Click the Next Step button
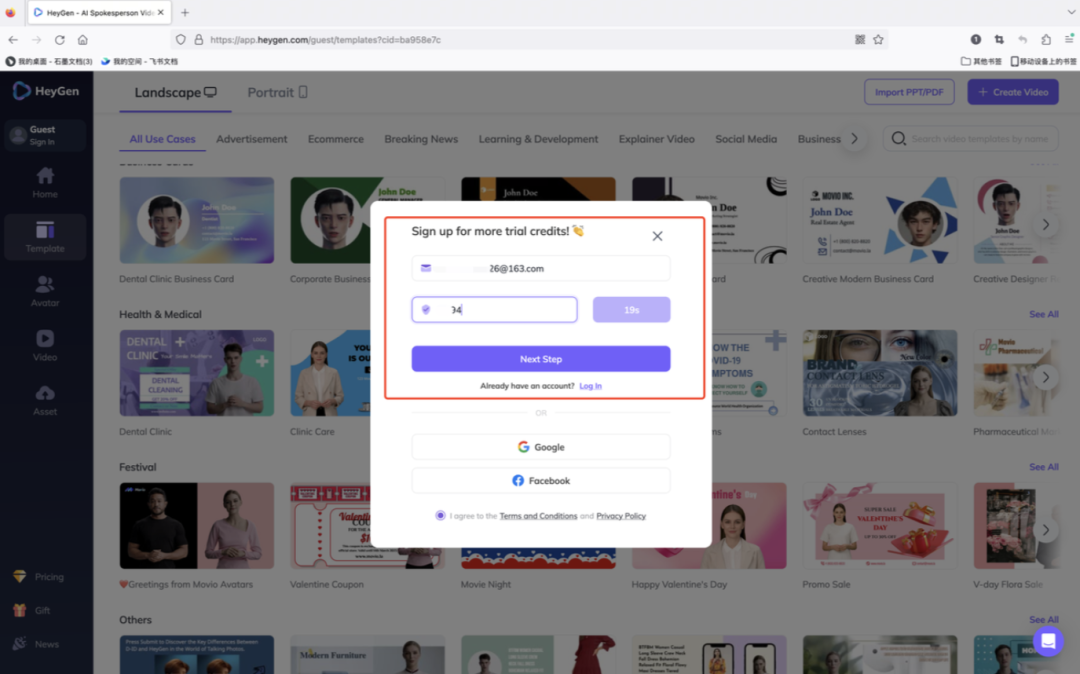The width and height of the screenshot is (1080, 674). pyautogui.click(x=541, y=359)
